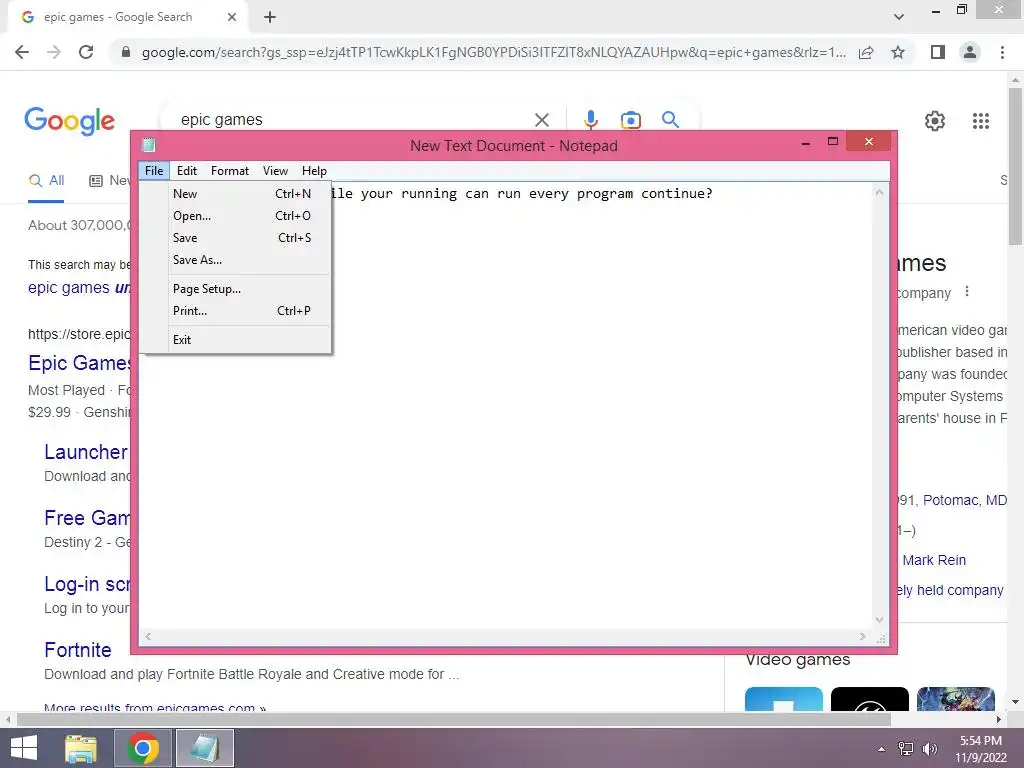1024x768 pixels.
Task: Open the Fortnite search result link
Action: click(x=78, y=650)
